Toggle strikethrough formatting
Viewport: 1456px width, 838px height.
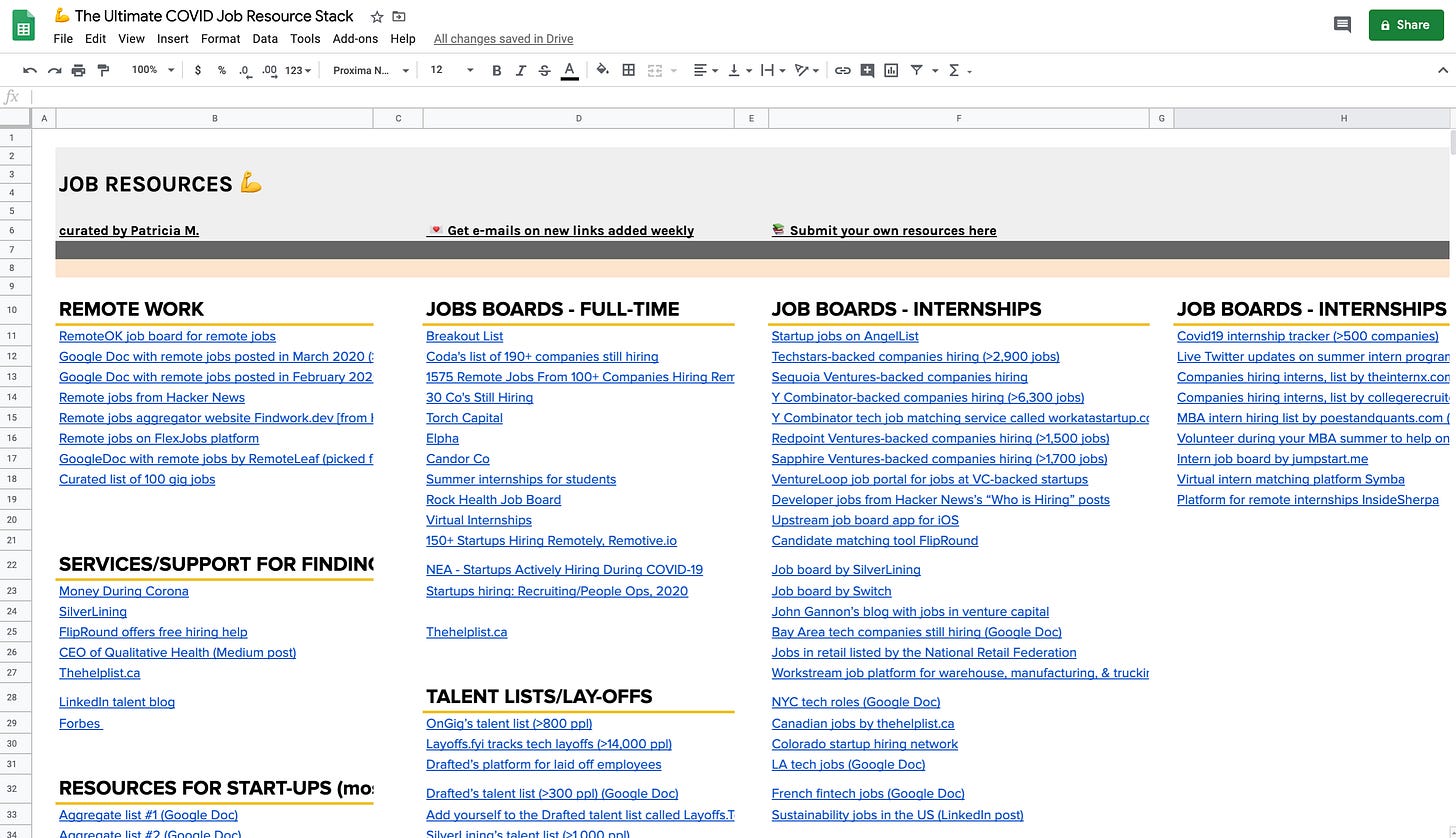[x=545, y=70]
